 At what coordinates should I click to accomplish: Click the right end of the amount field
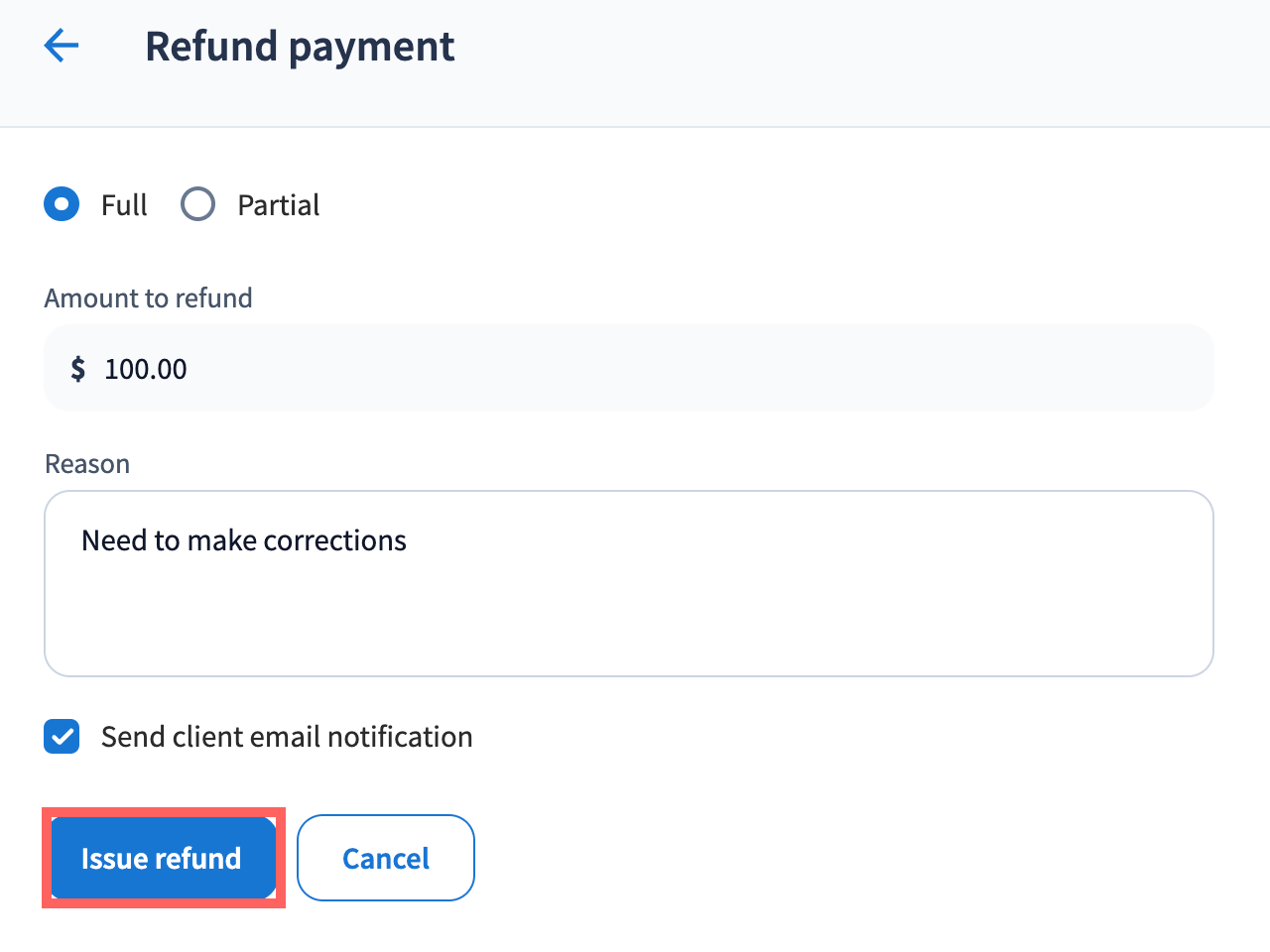[x=1171, y=369]
